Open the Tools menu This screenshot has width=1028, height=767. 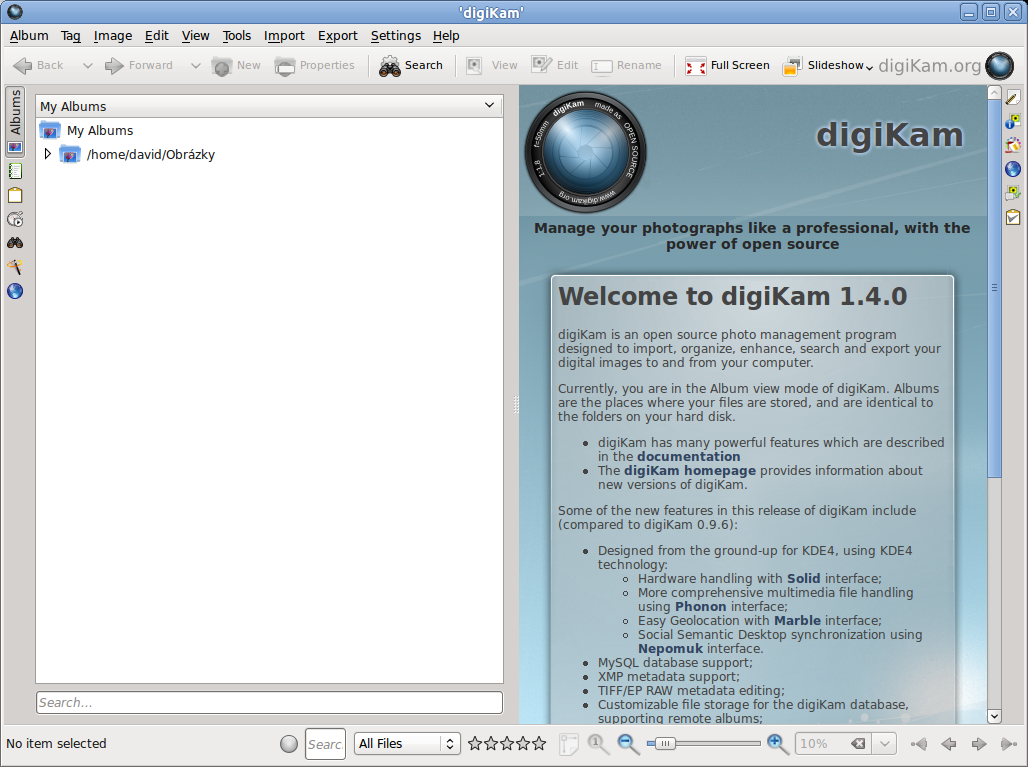(x=237, y=35)
